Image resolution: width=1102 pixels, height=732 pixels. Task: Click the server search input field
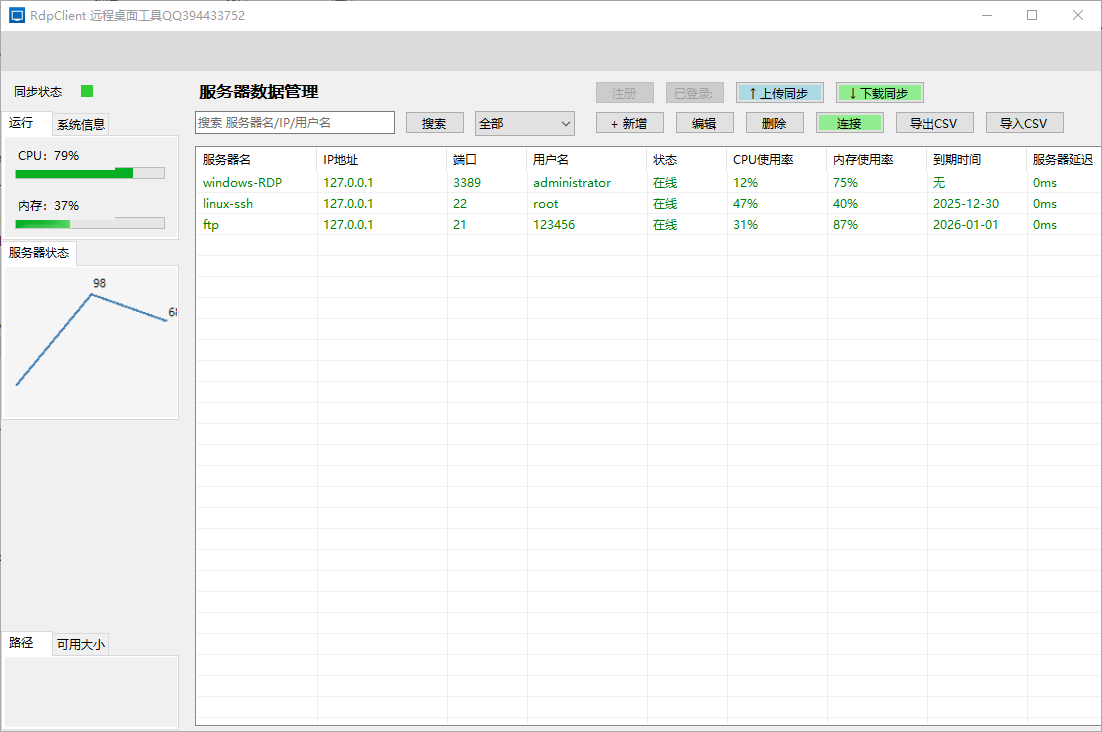point(294,122)
